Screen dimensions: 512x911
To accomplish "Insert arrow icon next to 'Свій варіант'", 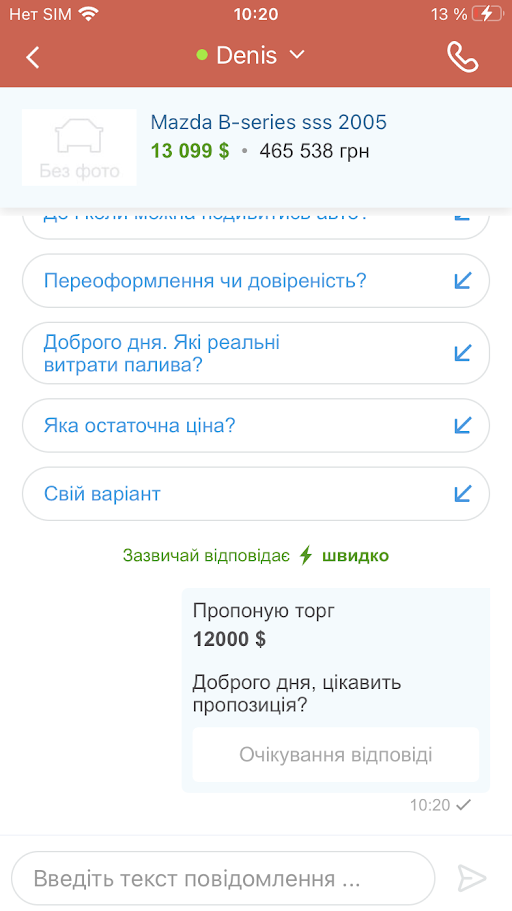I will (x=462, y=494).
